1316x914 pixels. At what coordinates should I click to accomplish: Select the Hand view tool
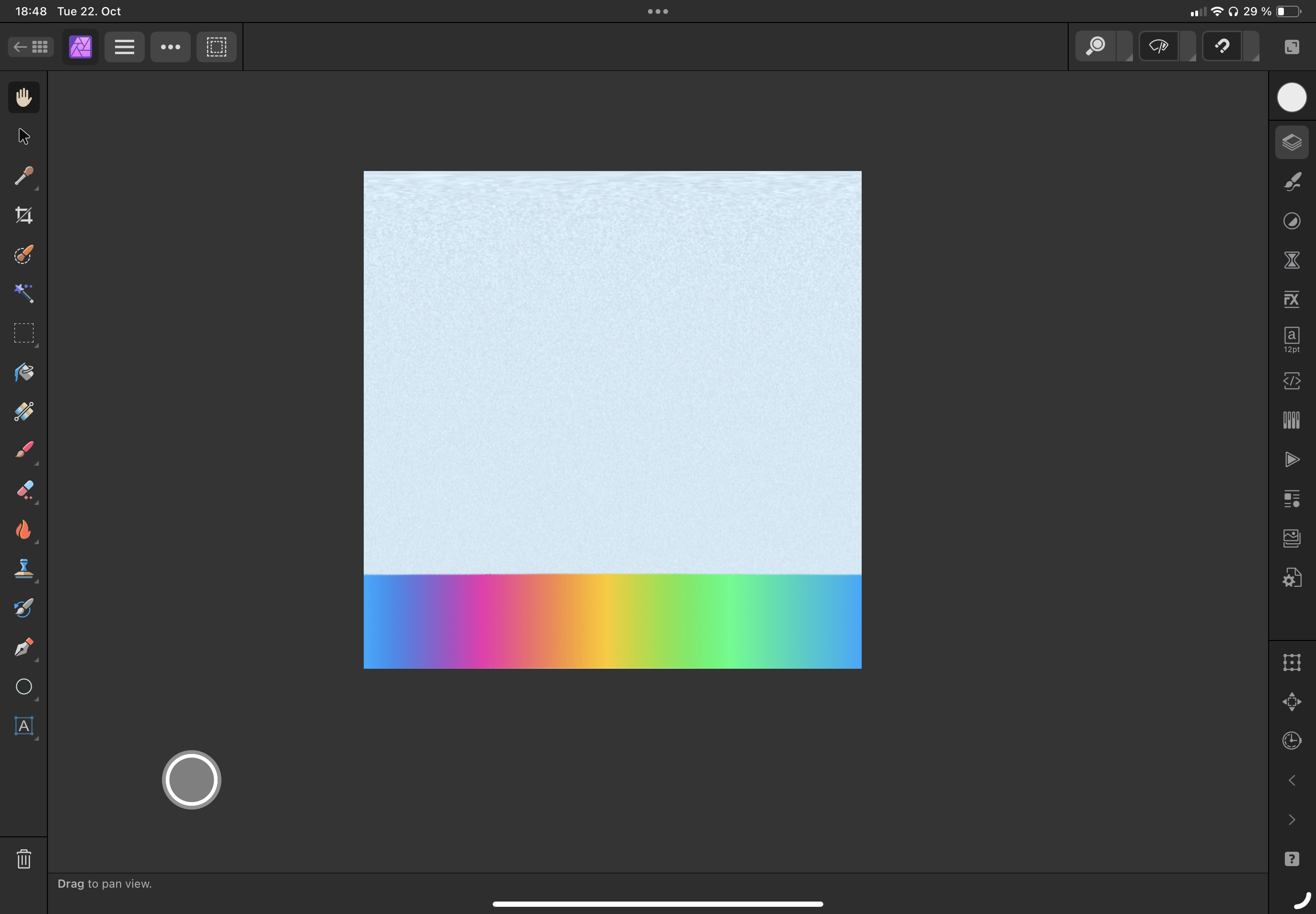pyautogui.click(x=23, y=97)
